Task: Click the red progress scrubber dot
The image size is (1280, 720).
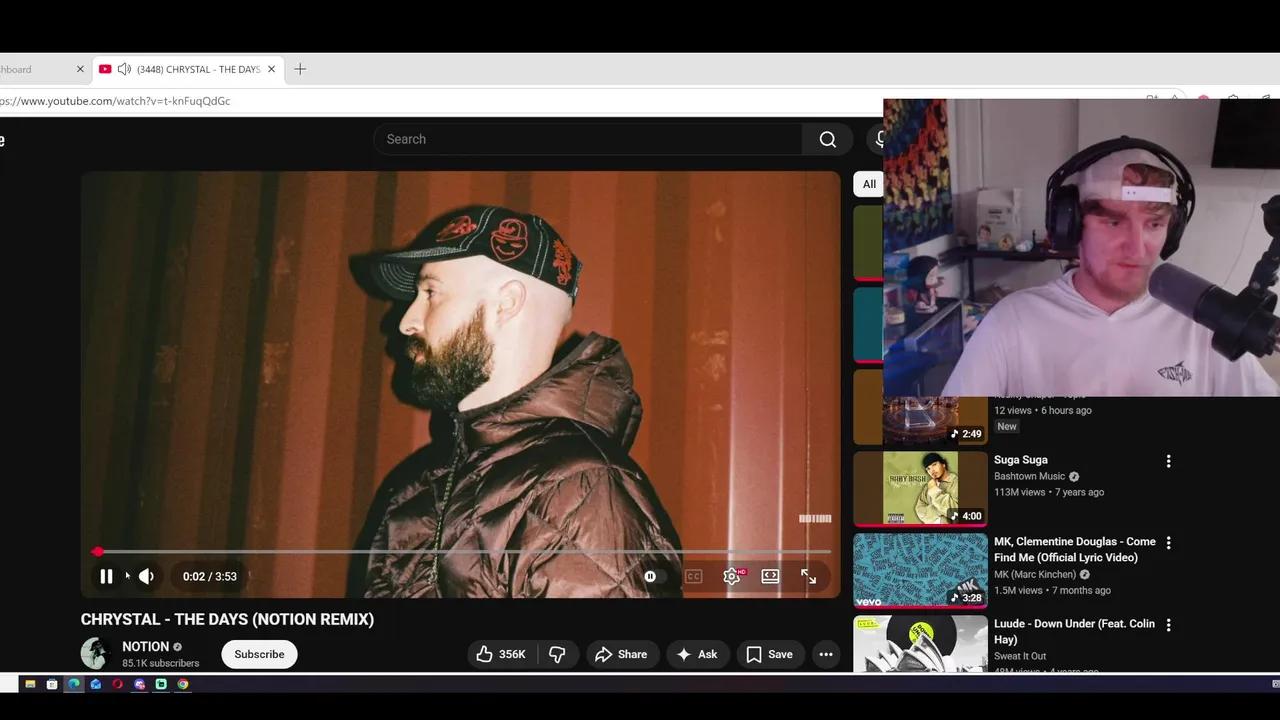Action: coord(97,551)
